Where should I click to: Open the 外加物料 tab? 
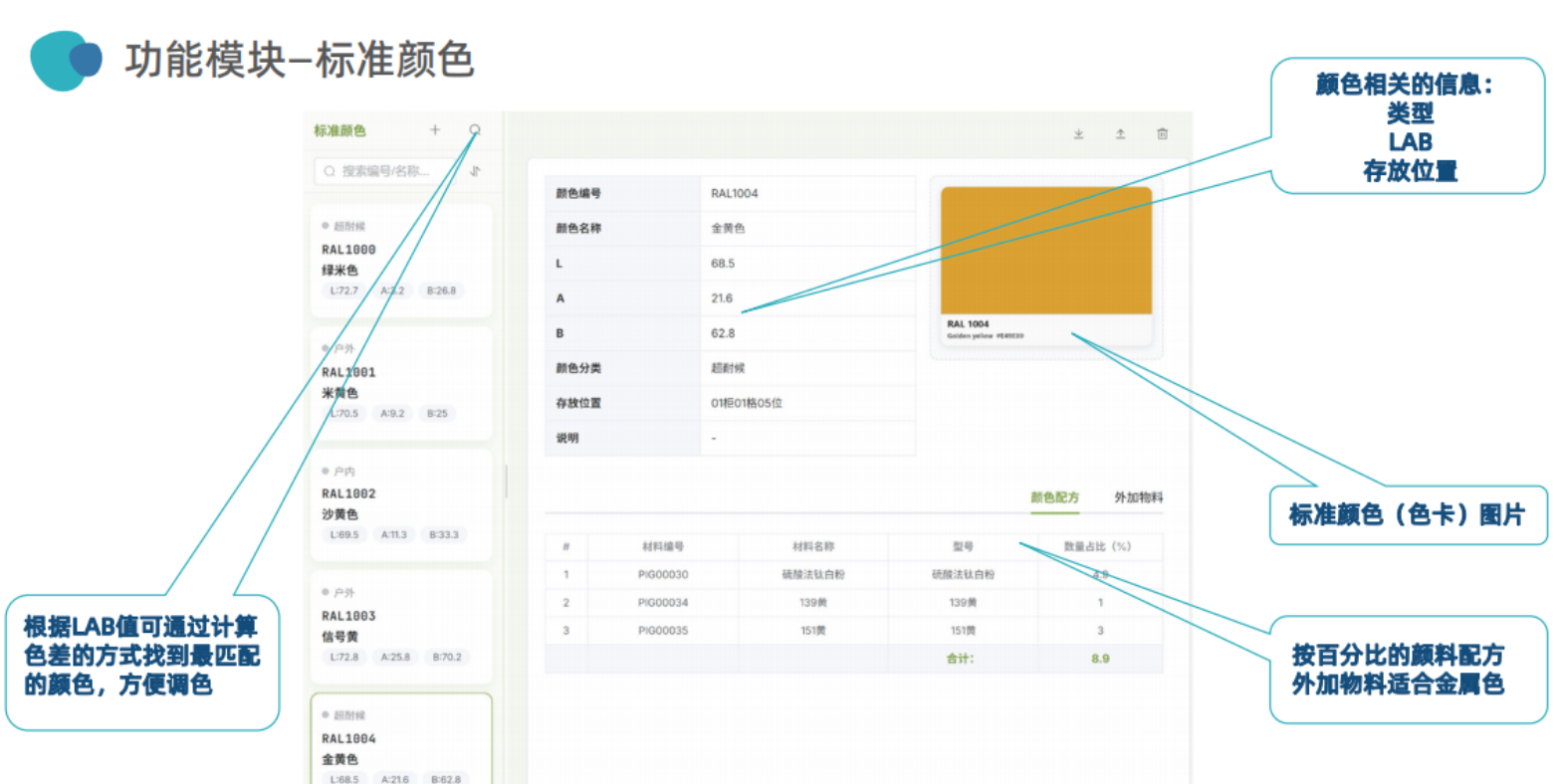click(x=1139, y=497)
